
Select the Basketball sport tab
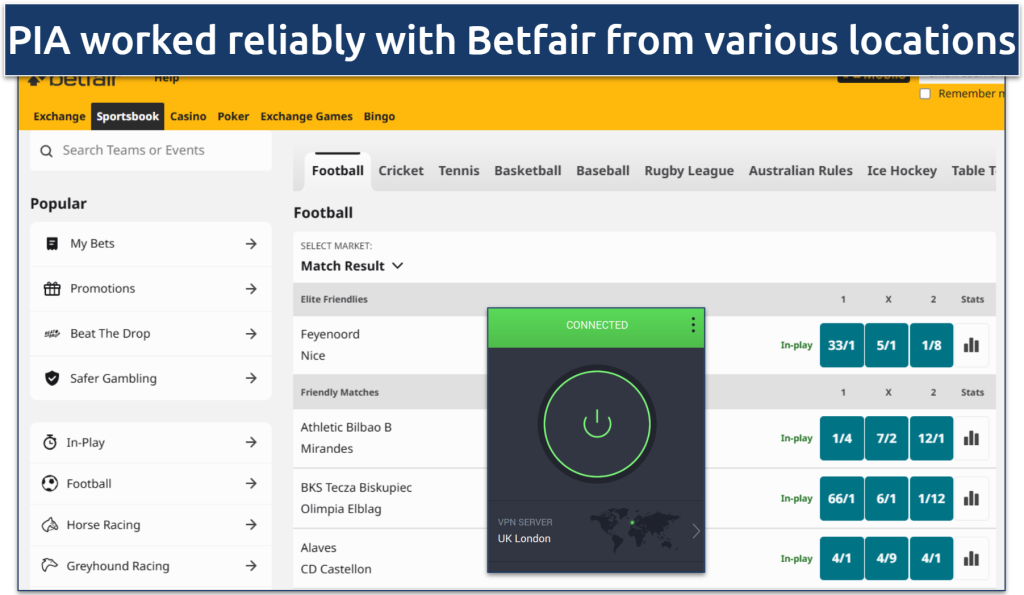click(x=528, y=171)
